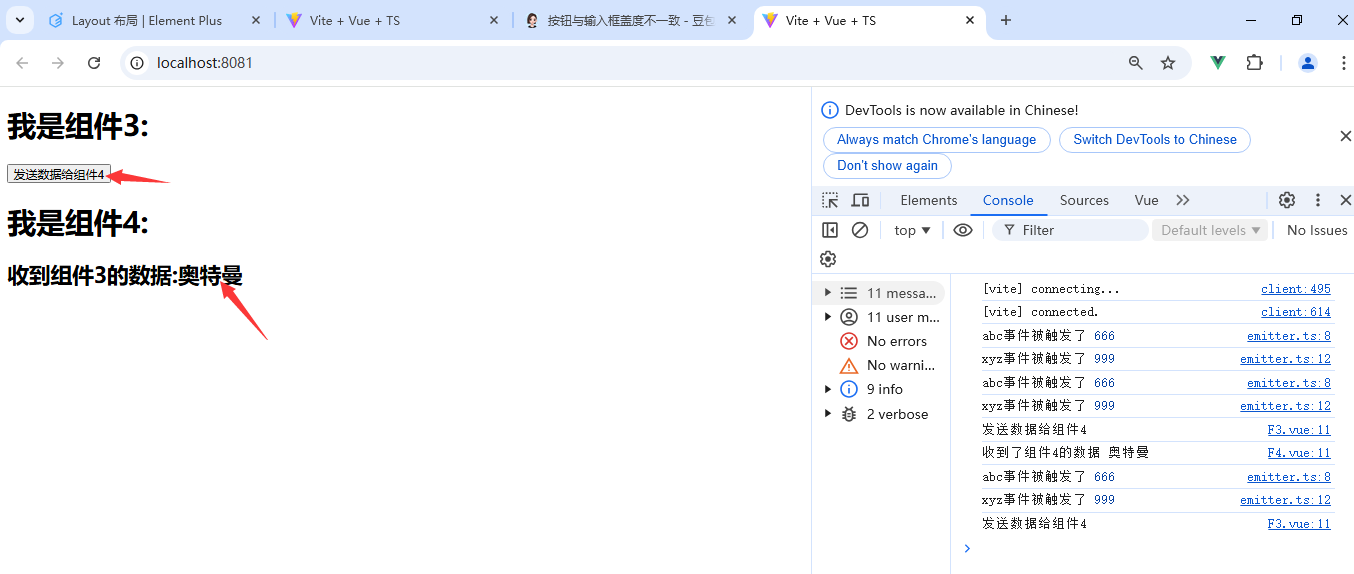Toggle the device toolbar icon
1354x574 pixels.
click(860, 200)
